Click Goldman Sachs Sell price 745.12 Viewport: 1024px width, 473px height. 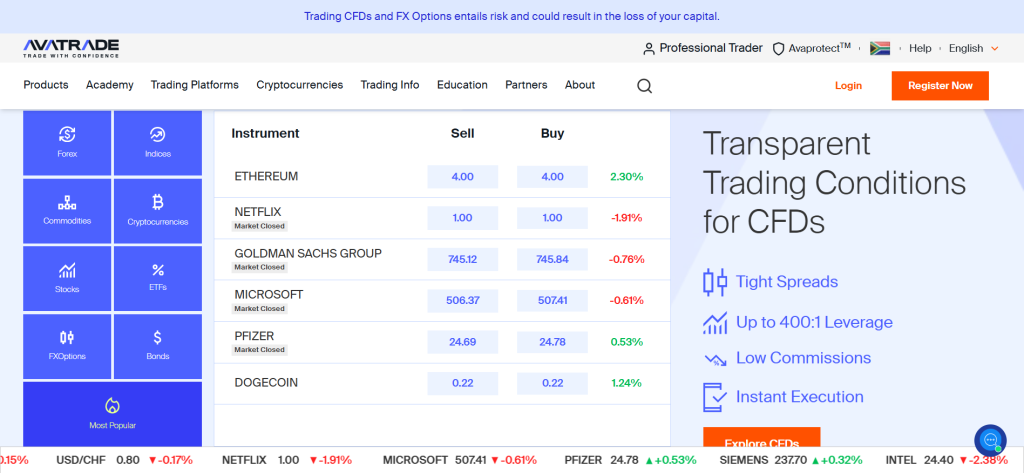pyautogui.click(x=462, y=259)
